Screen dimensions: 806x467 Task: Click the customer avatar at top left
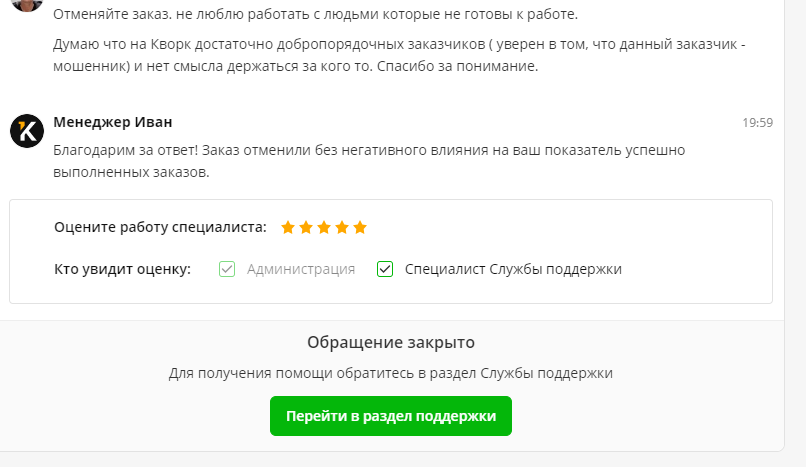pyautogui.click(x=27, y=4)
